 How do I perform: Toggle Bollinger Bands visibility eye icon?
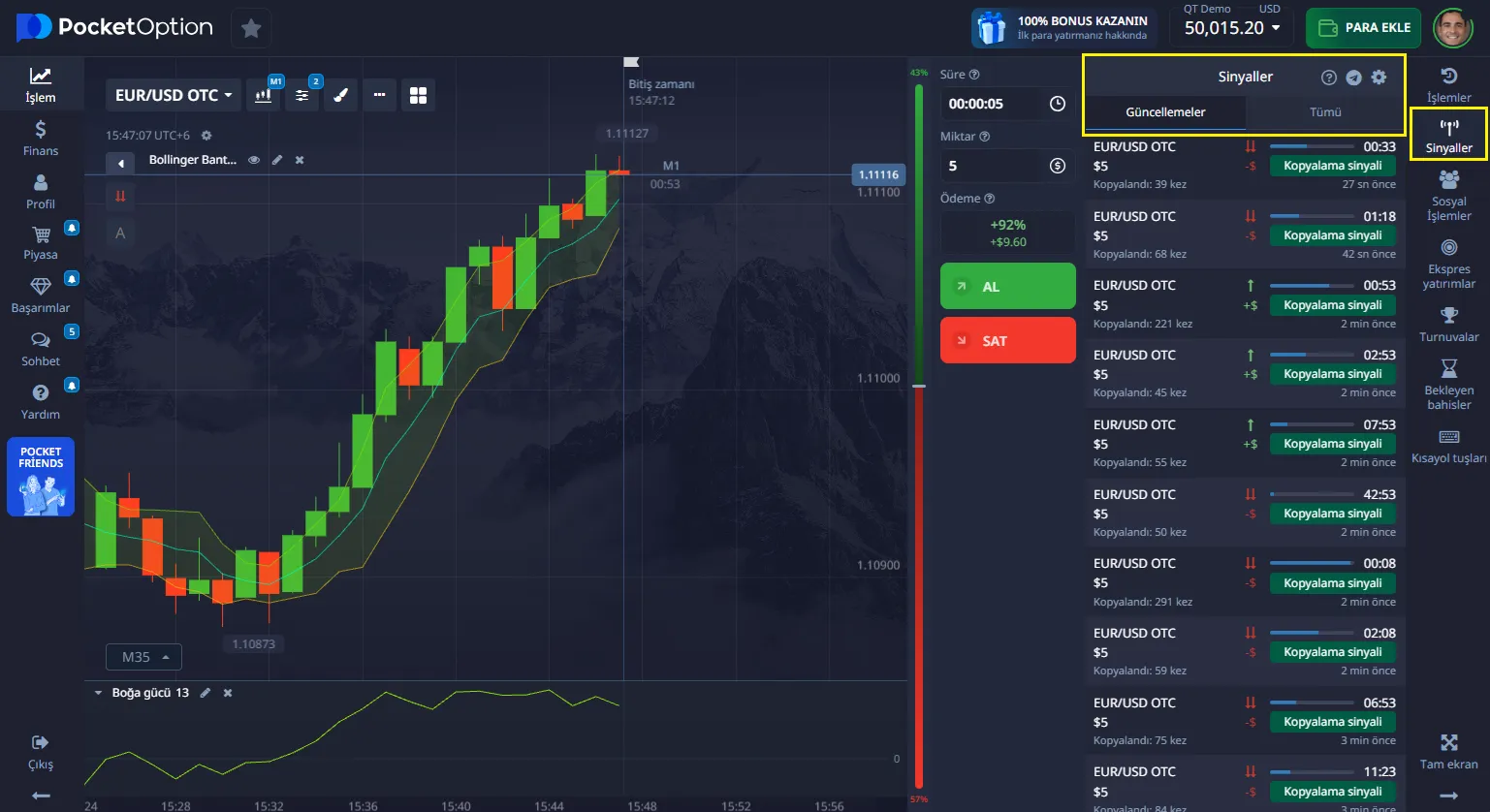tap(254, 160)
